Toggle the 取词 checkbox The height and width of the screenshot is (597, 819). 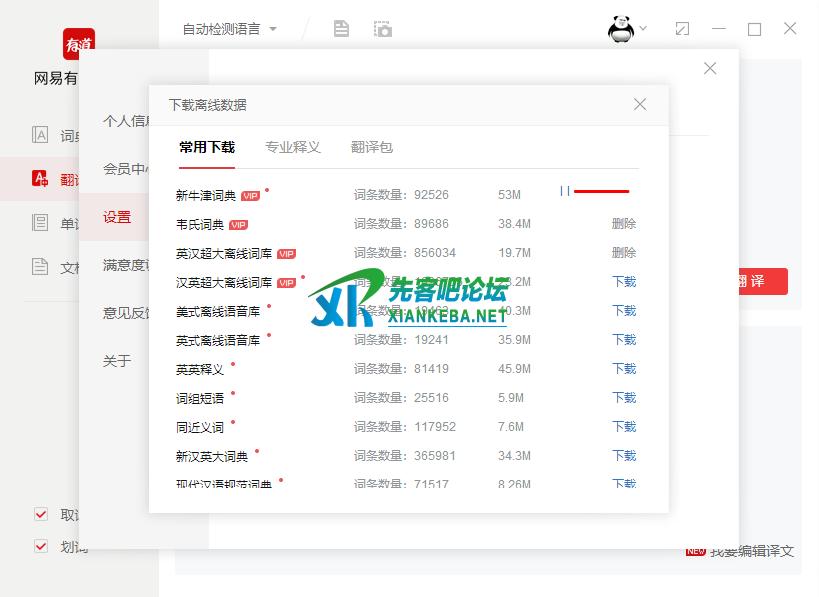point(41,514)
